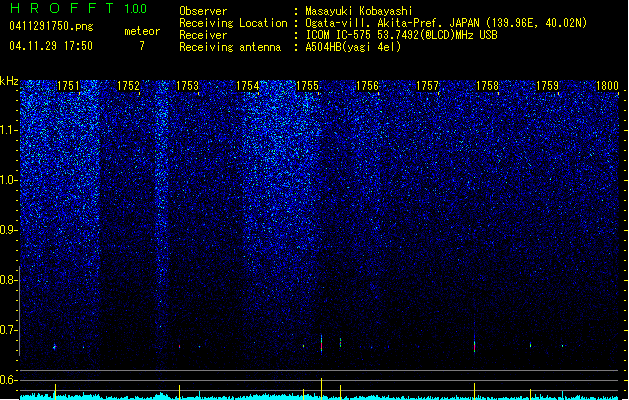Select observer name Masayuki Kobayashi
The width and height of the screenshot is (629, 400).
point(359,11)
